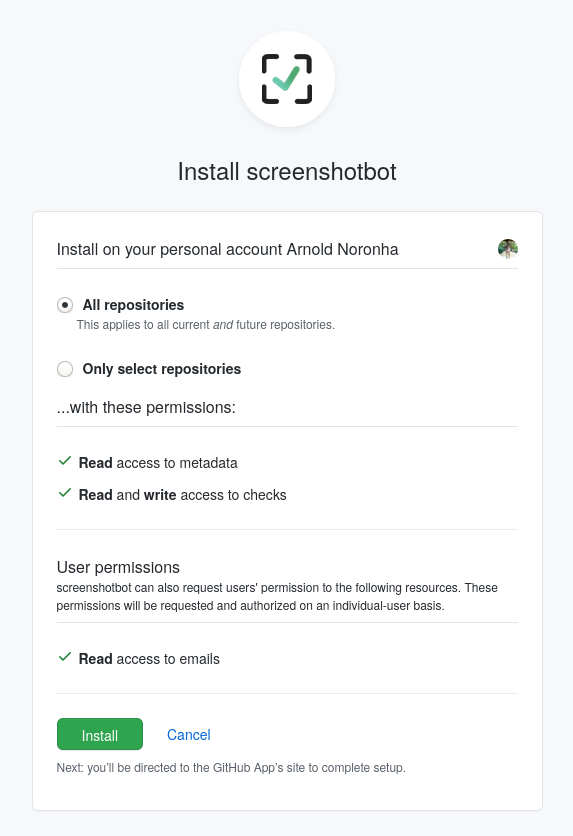Click the screenshotbot logo icon
The width and height of the screenshot is (573, 836).
pos(287,79)
